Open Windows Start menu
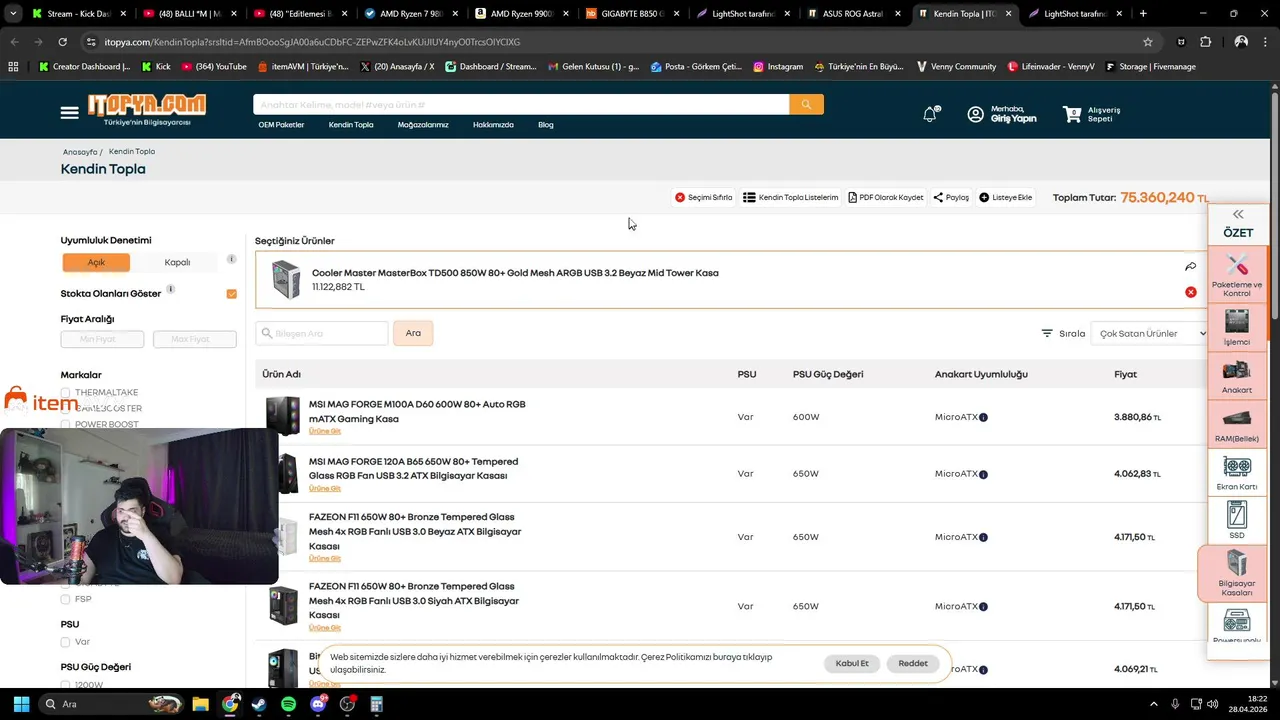Image resolution: width=1280 pixels, height=720 pixels. point(21,704)
